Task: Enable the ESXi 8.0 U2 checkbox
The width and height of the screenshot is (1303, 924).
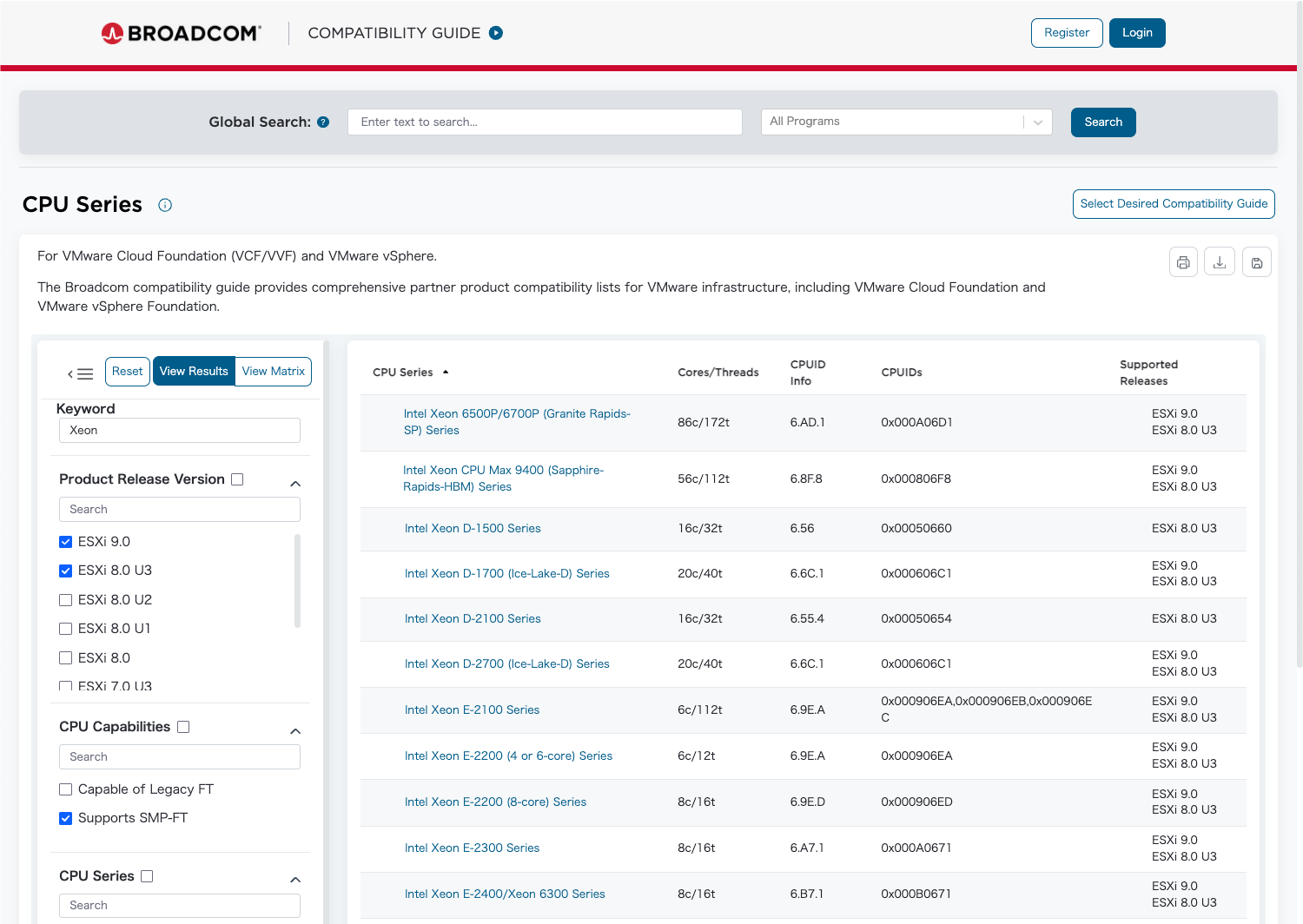Action: (65, 599)
